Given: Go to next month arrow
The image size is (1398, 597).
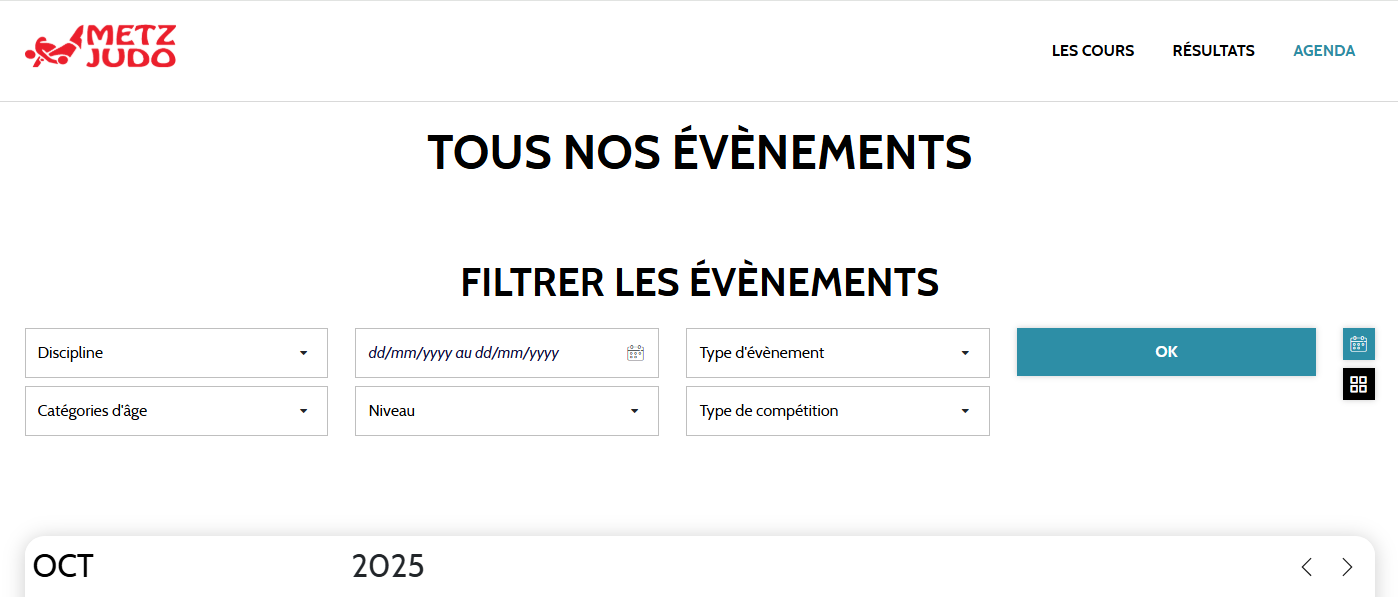Looking at the screenshot, I should [x=1347, y=567].
